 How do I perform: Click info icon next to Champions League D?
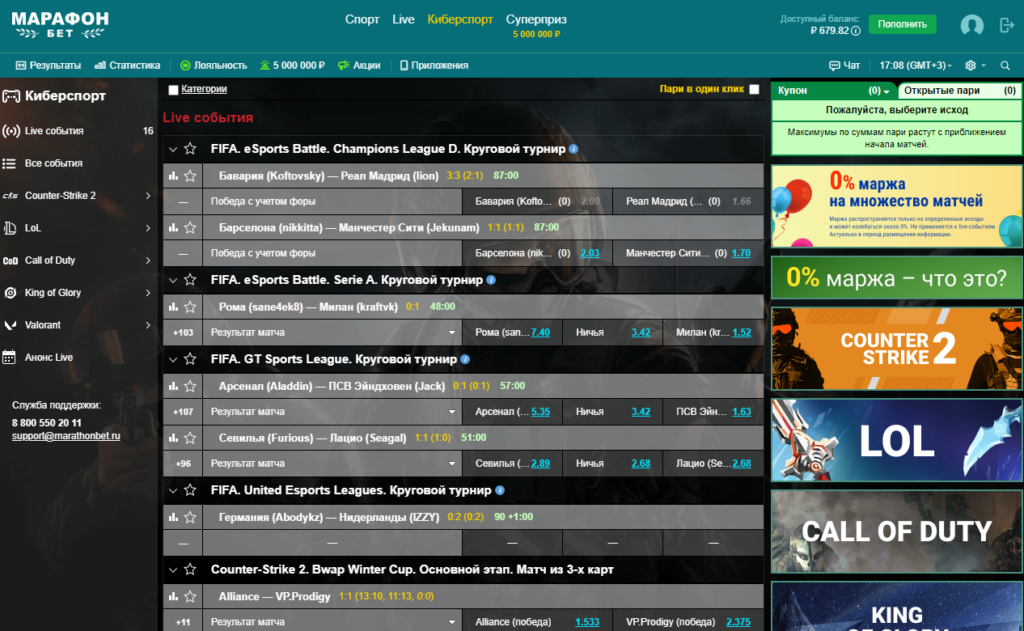coord(573,149)
